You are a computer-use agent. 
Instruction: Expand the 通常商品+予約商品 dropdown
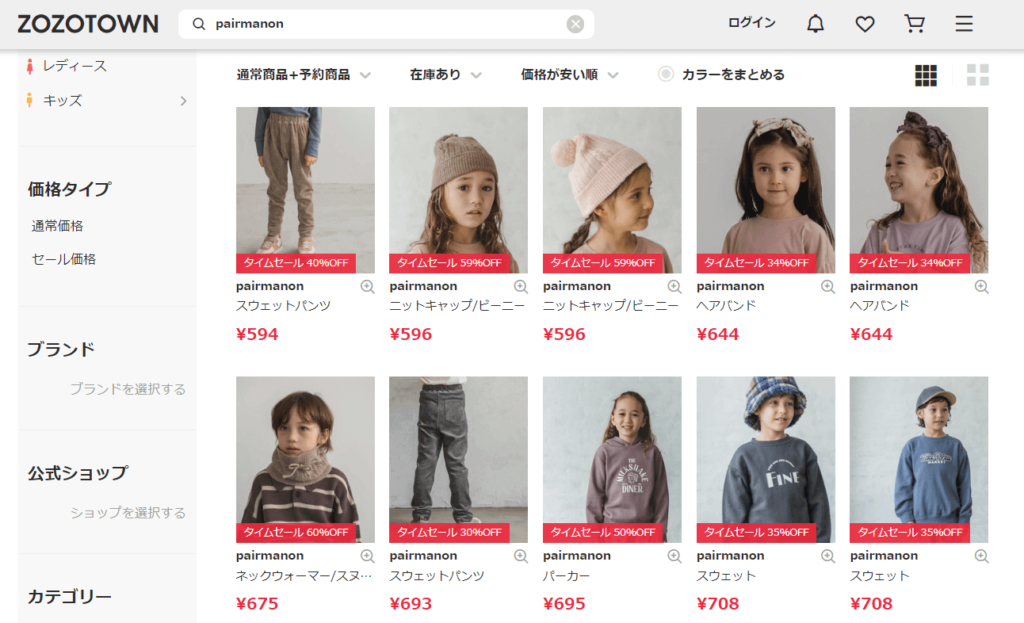[304, 75]
